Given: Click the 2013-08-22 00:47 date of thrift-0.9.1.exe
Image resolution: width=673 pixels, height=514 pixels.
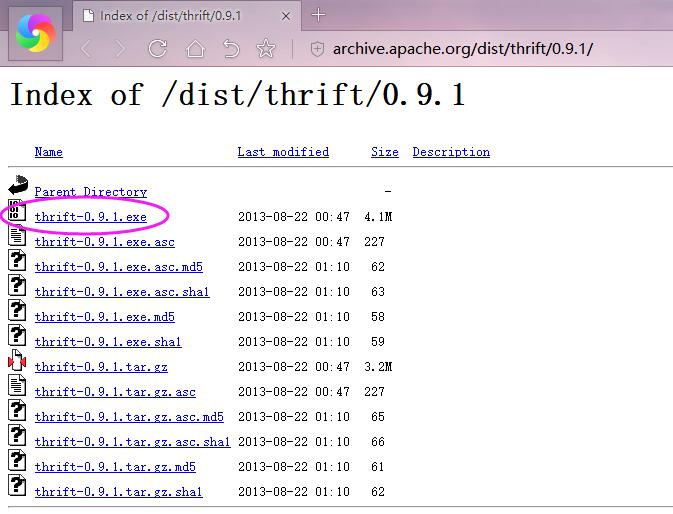Looking at the screenshot, I should [x=294, y=217].
